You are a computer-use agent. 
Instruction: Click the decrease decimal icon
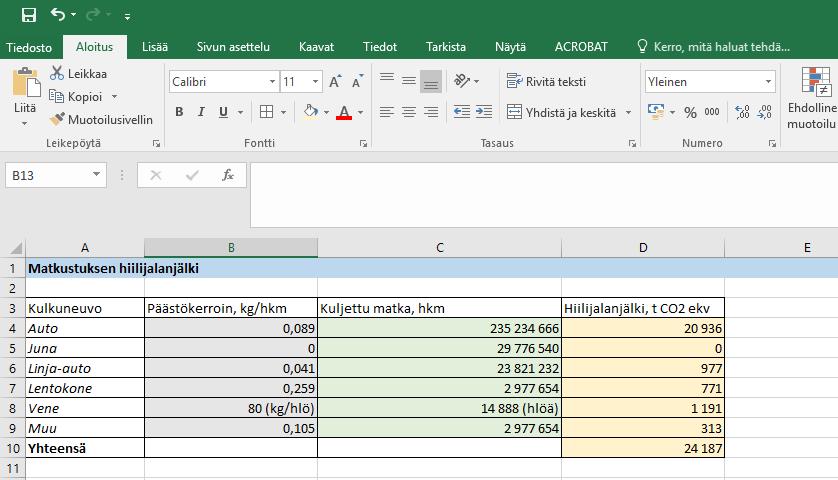(764, 112)
